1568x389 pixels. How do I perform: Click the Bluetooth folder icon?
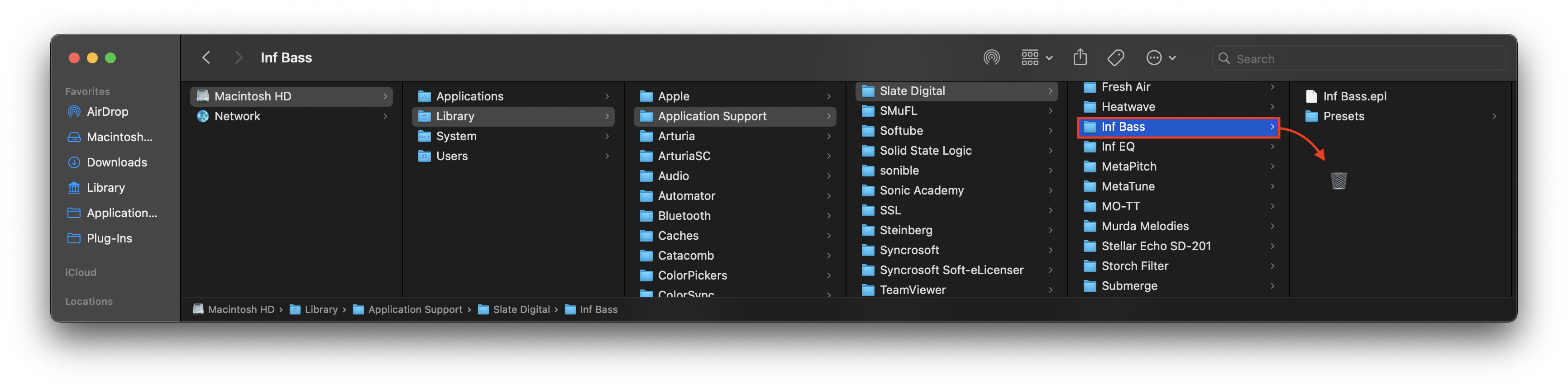click(646, 216)
